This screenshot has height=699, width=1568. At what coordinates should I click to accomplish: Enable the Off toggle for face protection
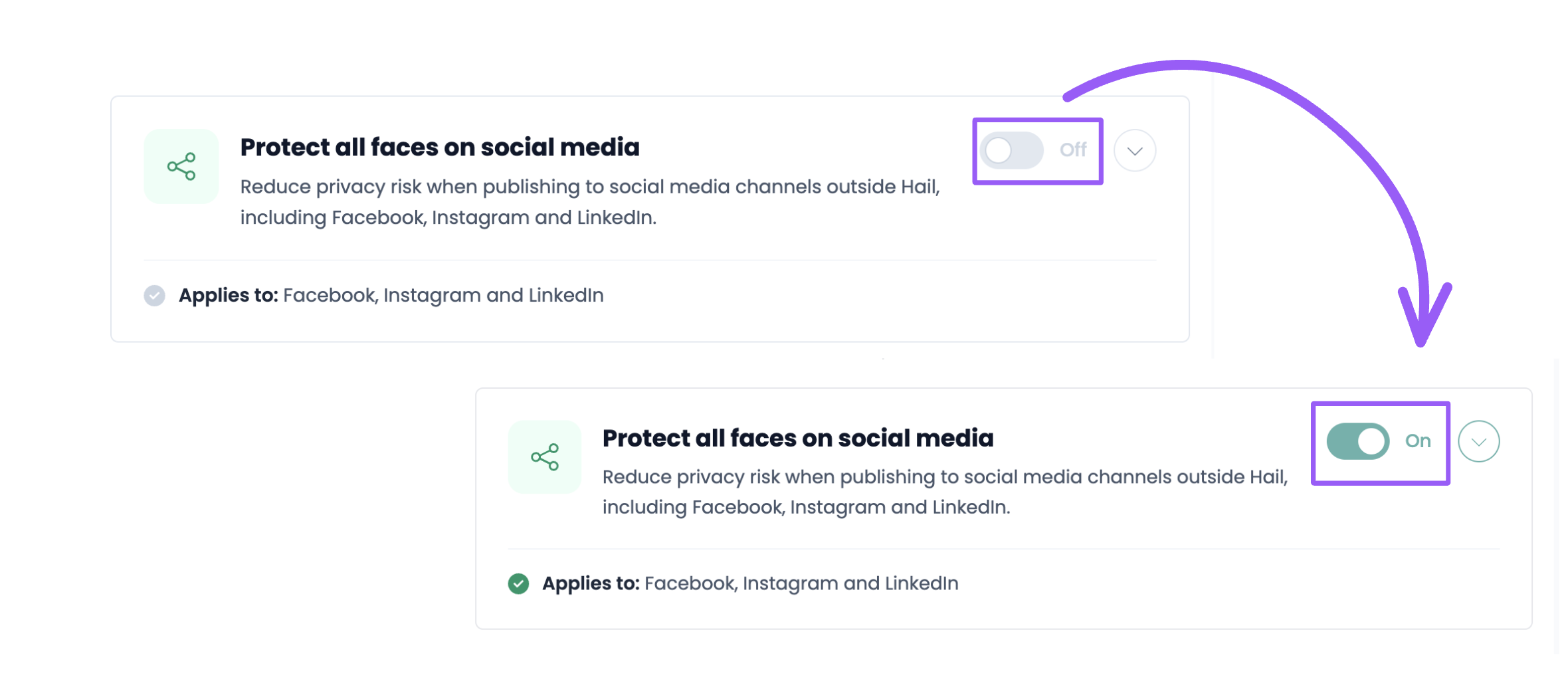click(1012, 150)
